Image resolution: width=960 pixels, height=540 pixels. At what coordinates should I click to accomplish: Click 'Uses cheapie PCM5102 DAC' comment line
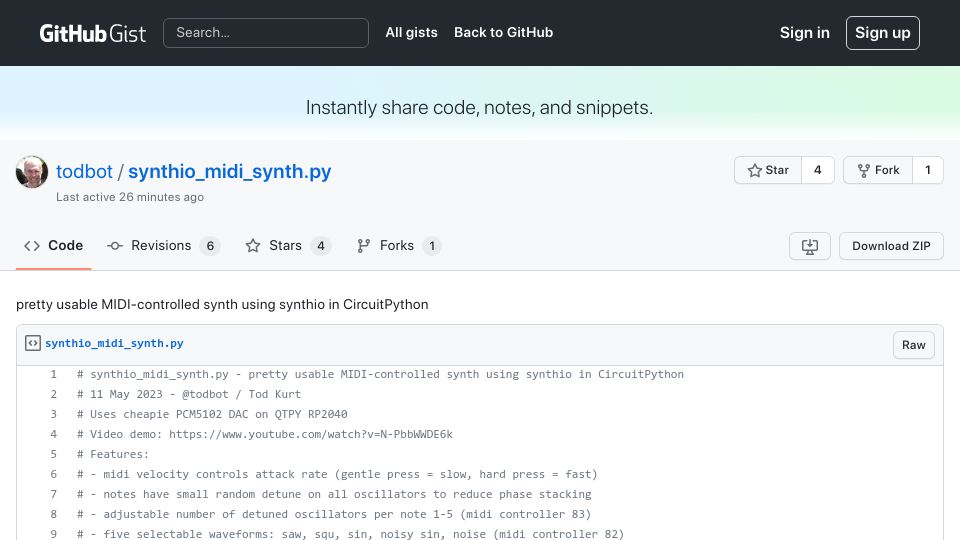click(x=212, y=414)
